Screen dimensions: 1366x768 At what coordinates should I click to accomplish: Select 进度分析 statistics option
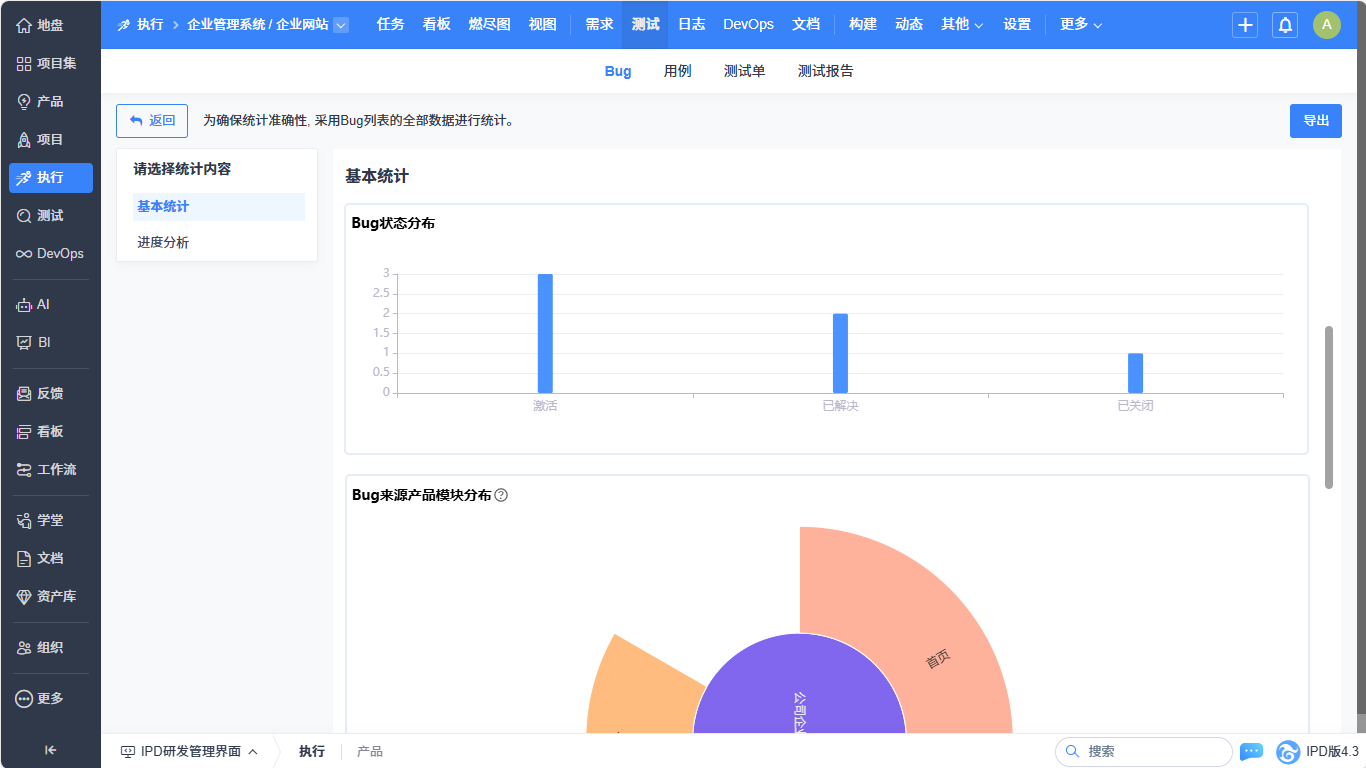[163, 242]
